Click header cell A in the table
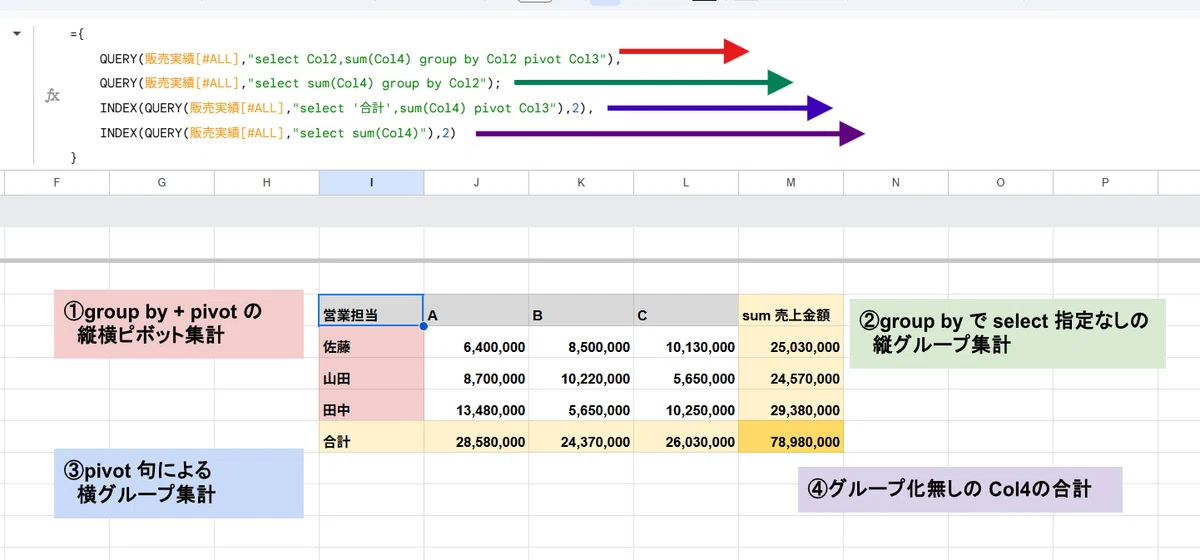Image resolution: width=1200 pixels, height=560 pixels. point(476,311)
